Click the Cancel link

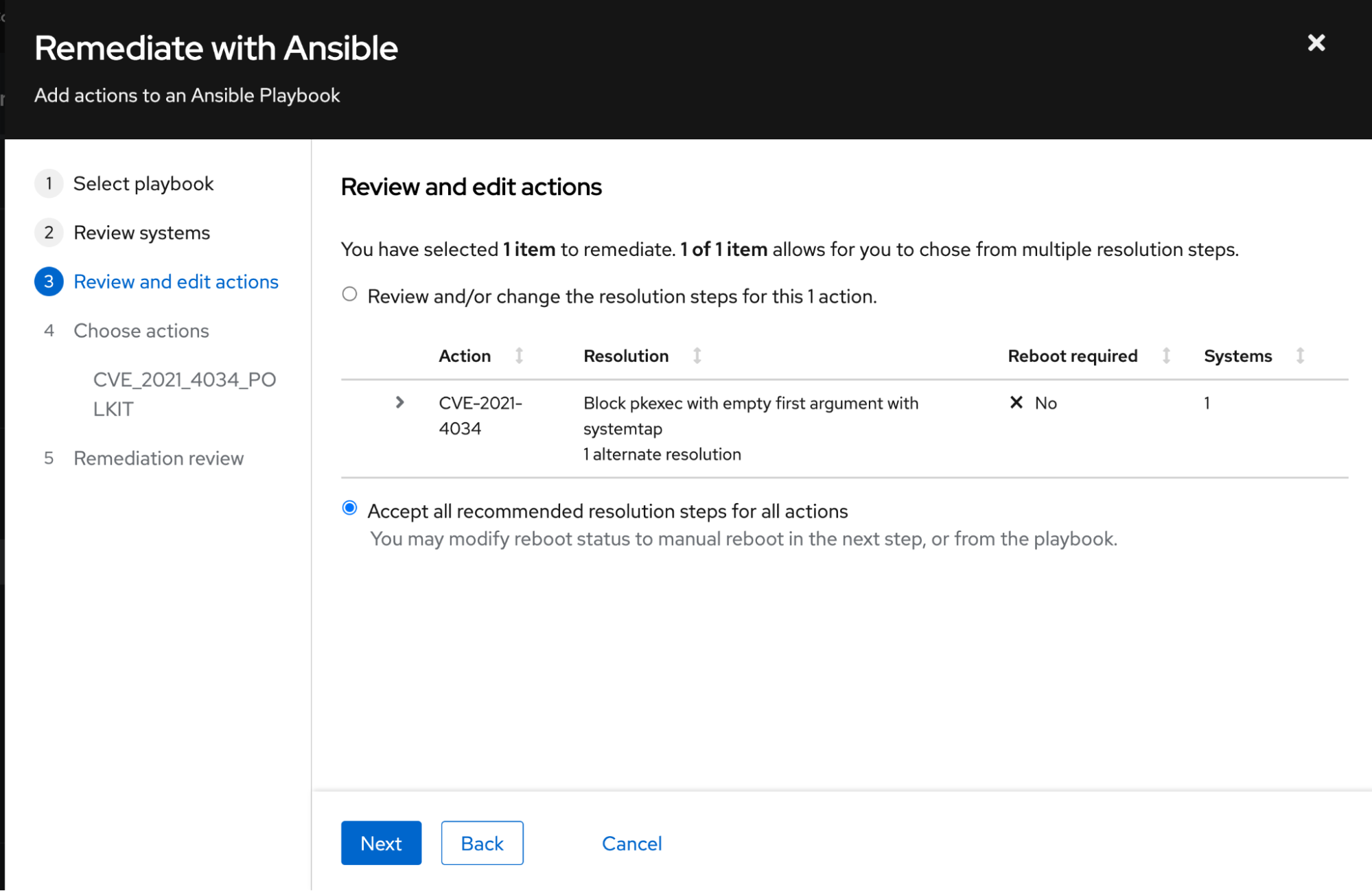coord(631,843)
